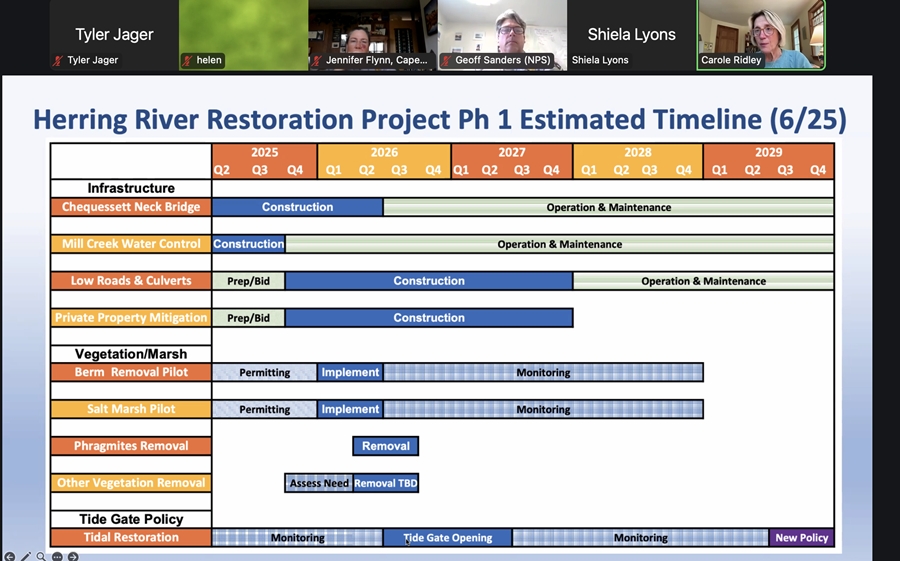Click Monitoring bar in Salt Marsh Pilot row

point(543,409)
